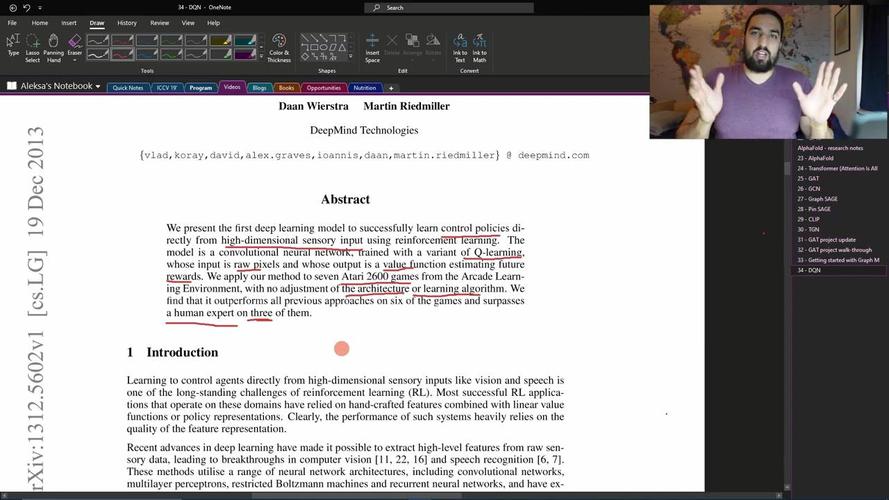Click the Insert Space tool
The width and height of the screenshot is (889, 500).
[372, 48]
